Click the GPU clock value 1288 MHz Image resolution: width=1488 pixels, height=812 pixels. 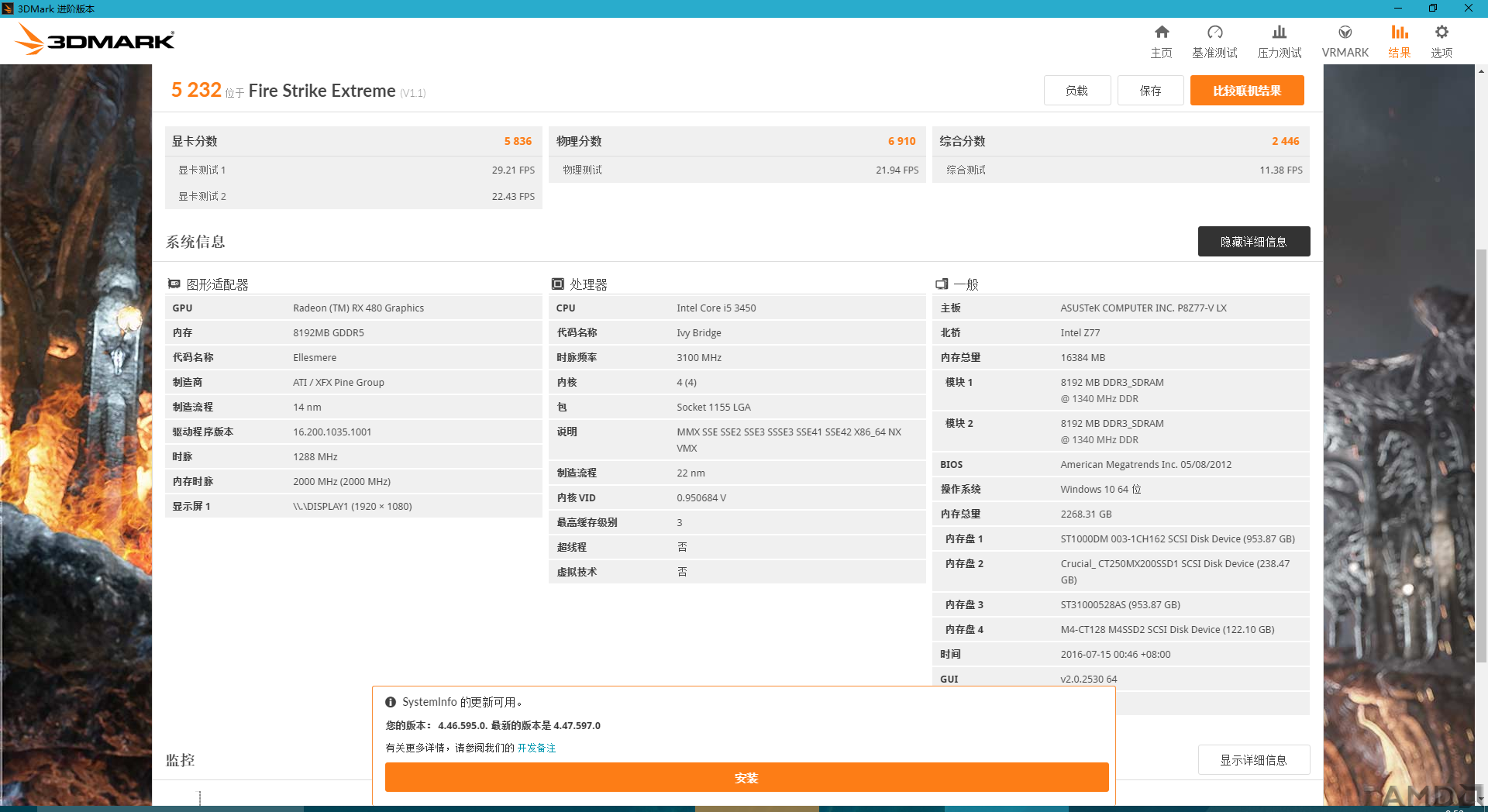315,456
